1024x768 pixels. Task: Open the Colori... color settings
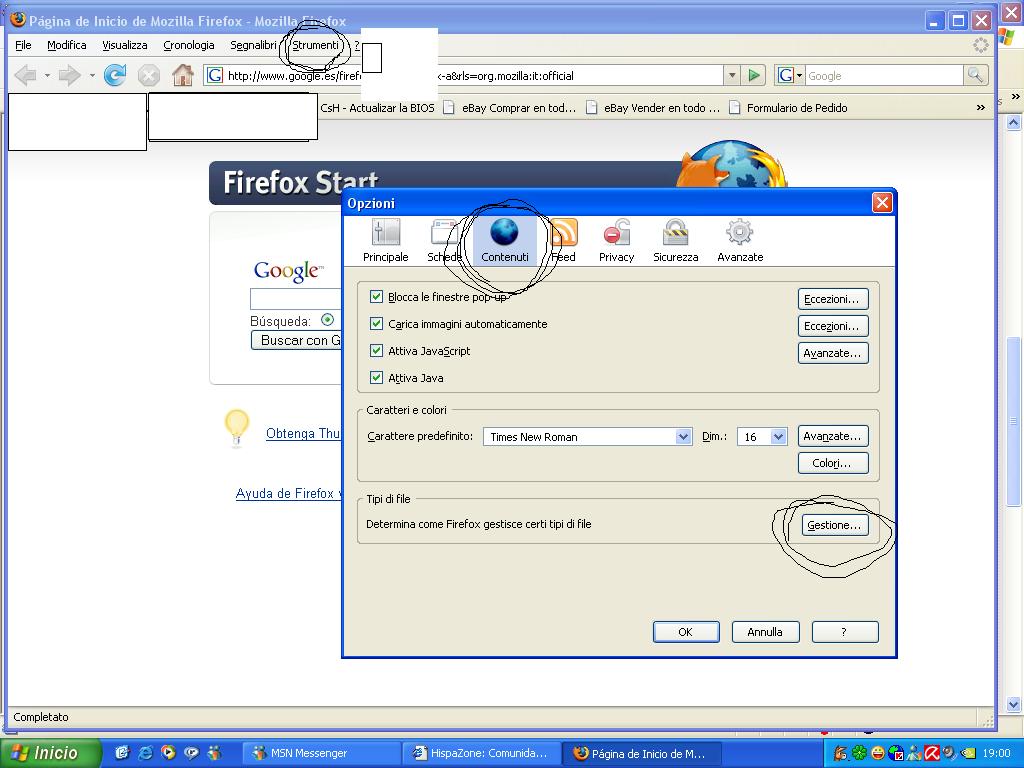832,464
